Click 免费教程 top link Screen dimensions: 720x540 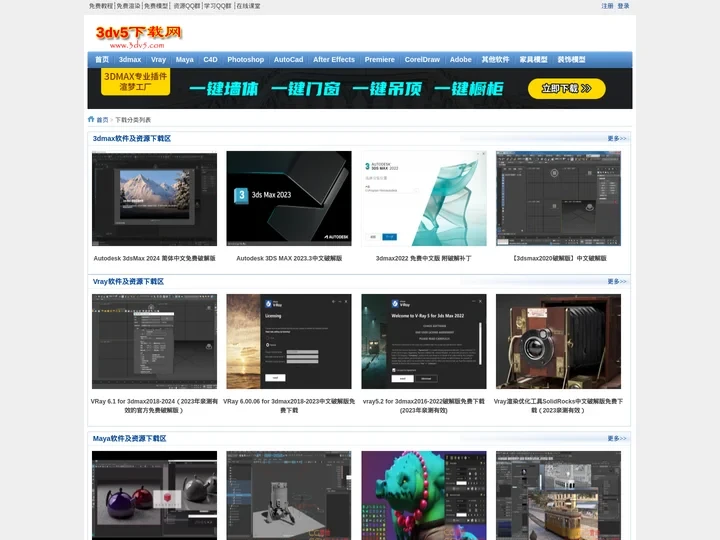[x=101, y=6]
